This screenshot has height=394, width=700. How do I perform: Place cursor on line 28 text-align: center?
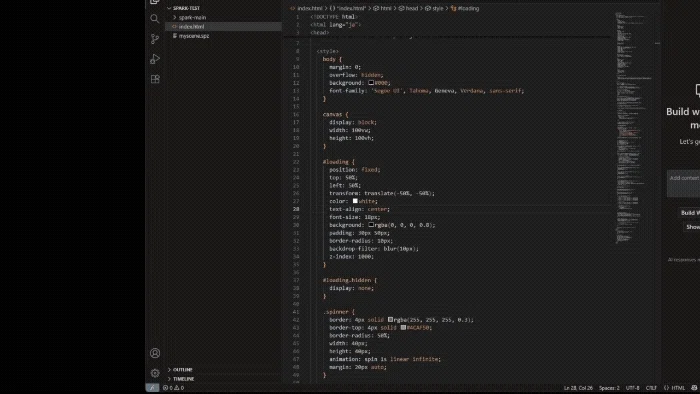(359, 209)
